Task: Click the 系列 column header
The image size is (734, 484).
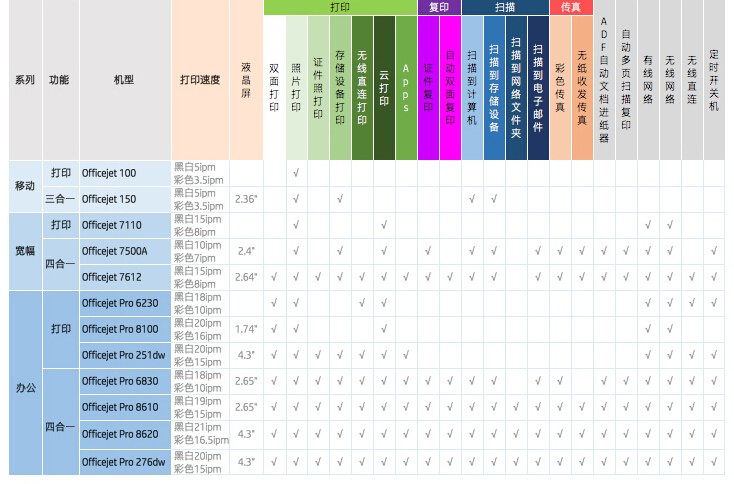Action: click(x=25, y=80)
